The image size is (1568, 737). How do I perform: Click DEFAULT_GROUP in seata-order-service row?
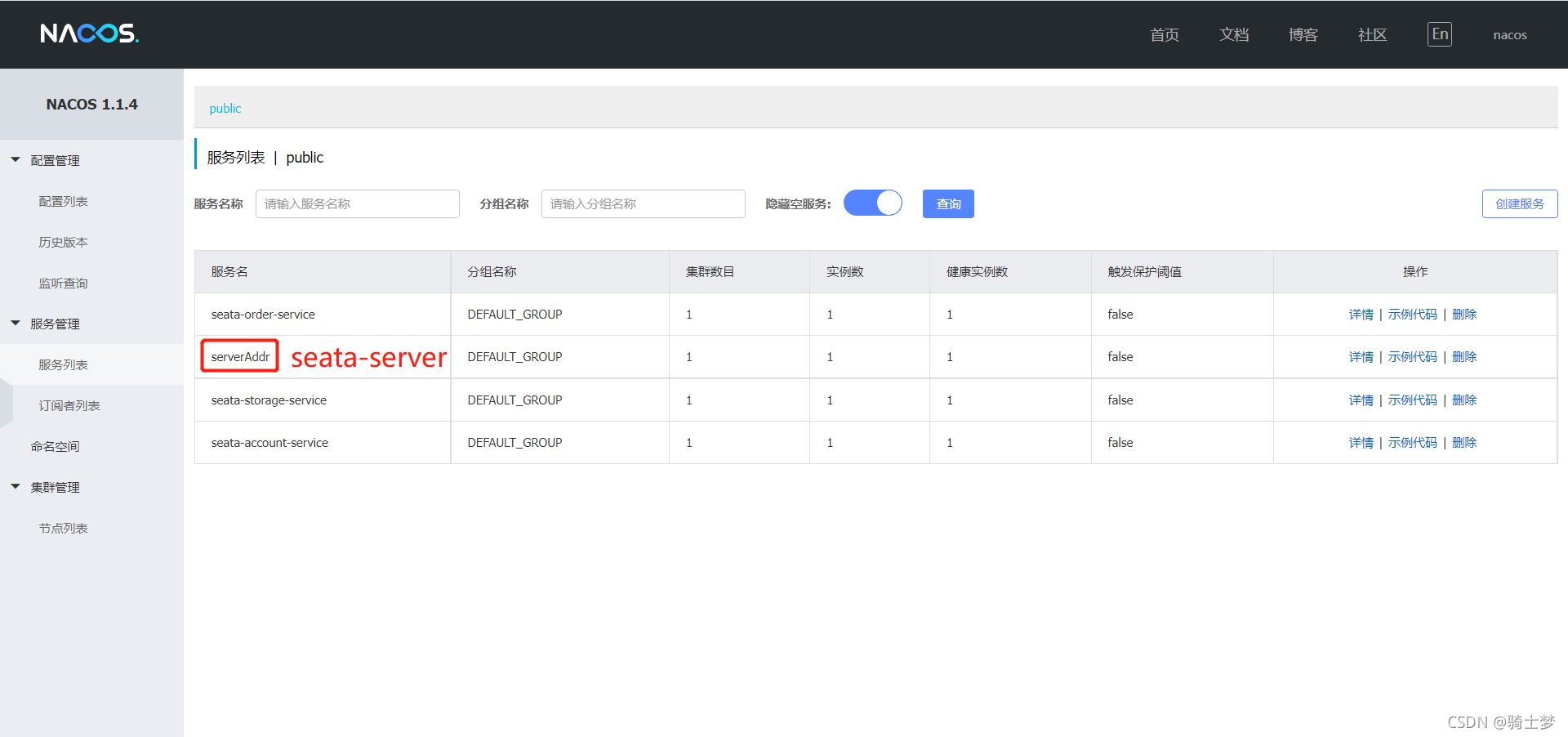pyautogui.click(x=514, y=315)
